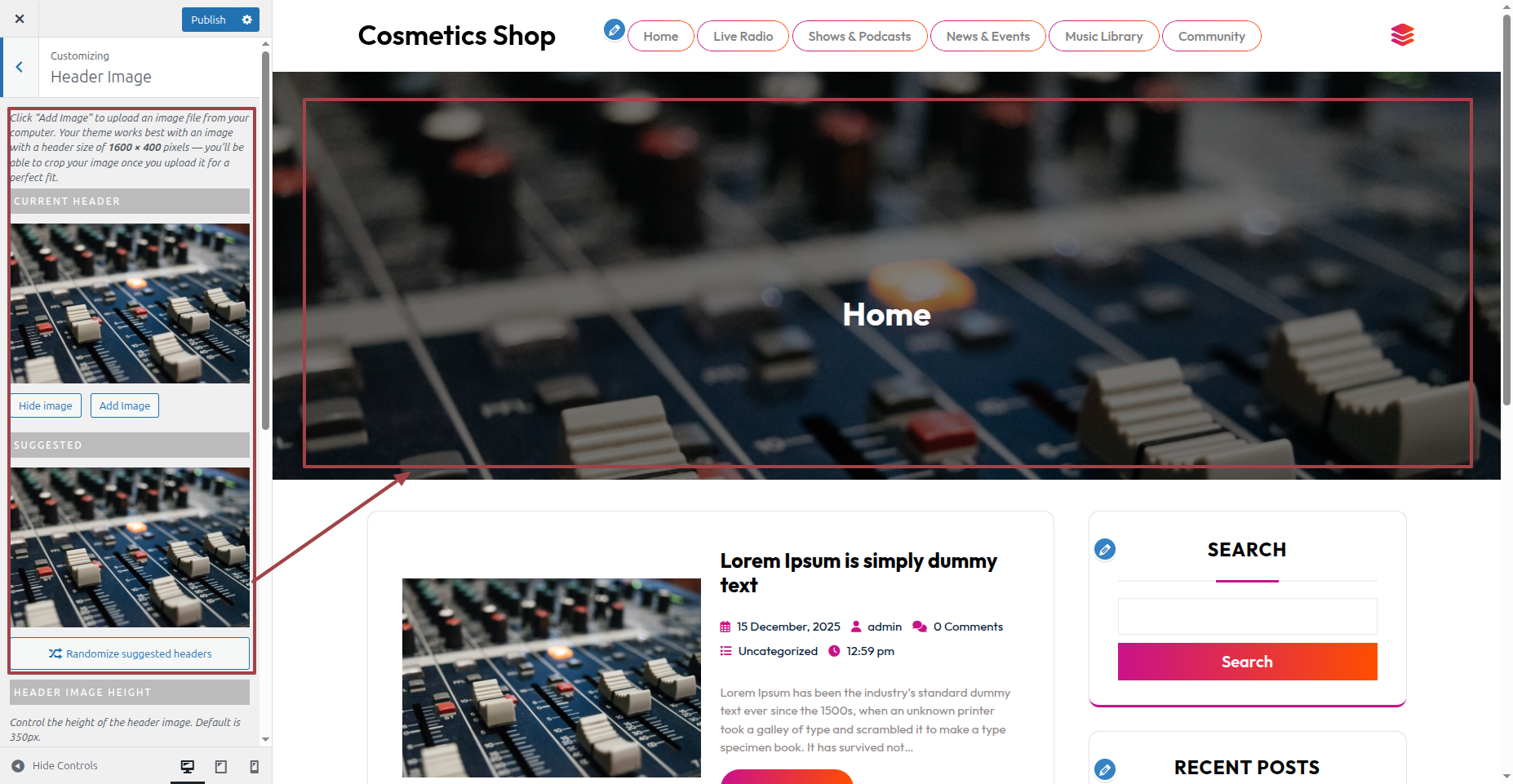
Task: Collapse the sidebar with Hide Controls
Action: tap(55, 766)
